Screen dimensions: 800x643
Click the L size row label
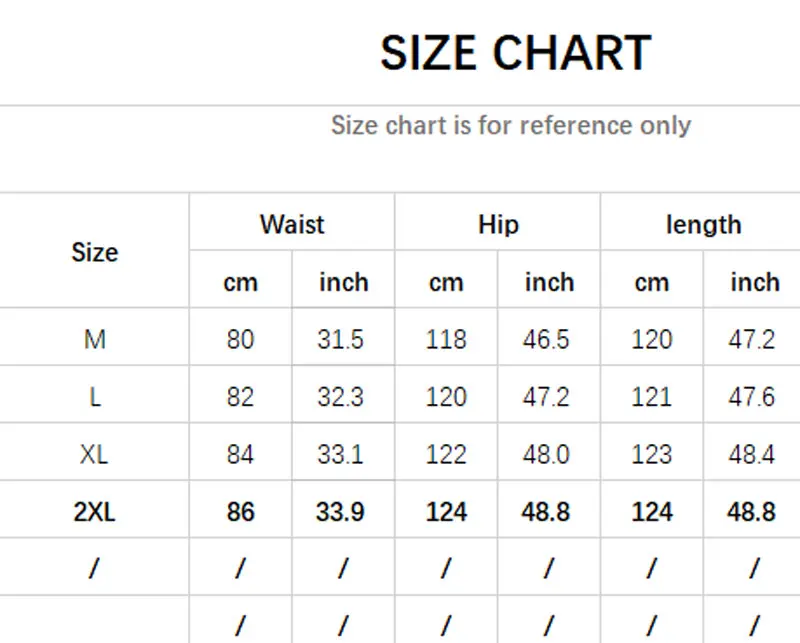point(95,397)
